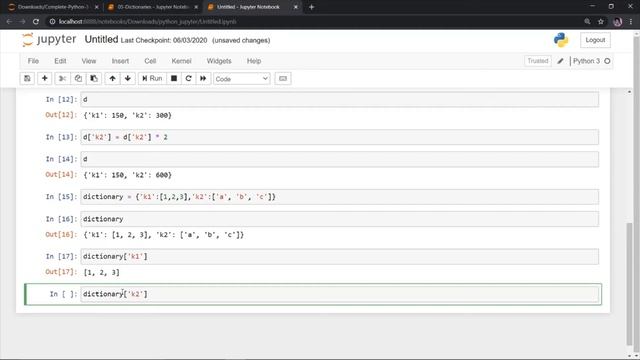Screen dimensions: 640x360
Task: Rename the notebook title Untitled
Action: [x=101, y=40]
